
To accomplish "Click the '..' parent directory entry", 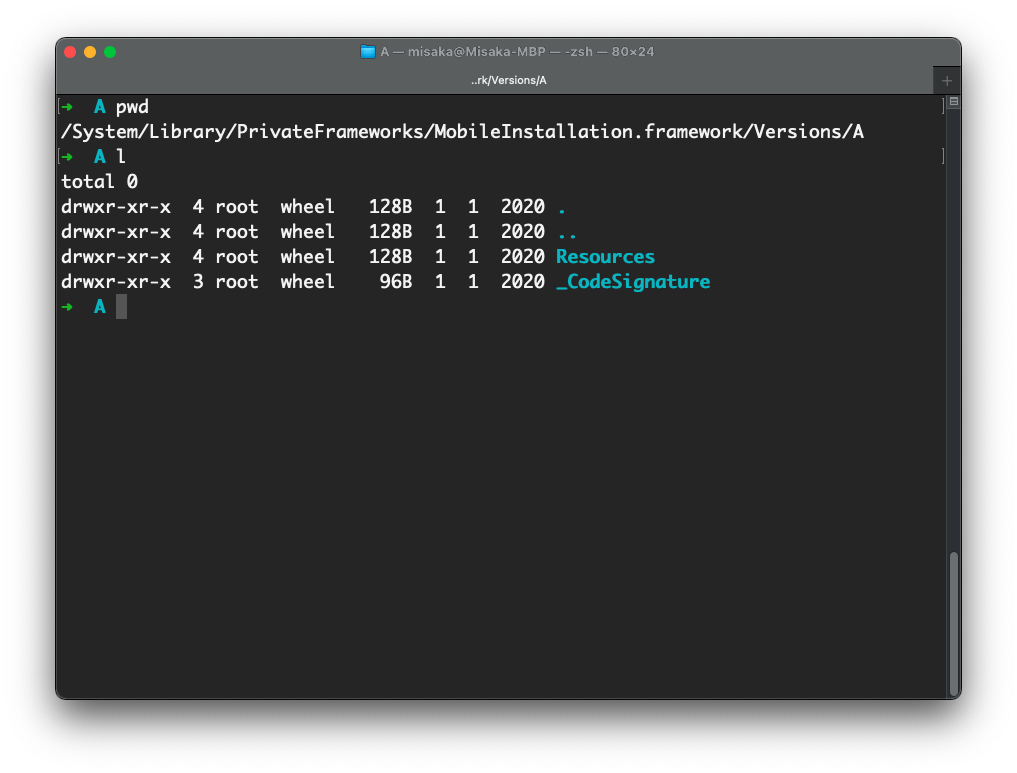I will click(567, 232).
